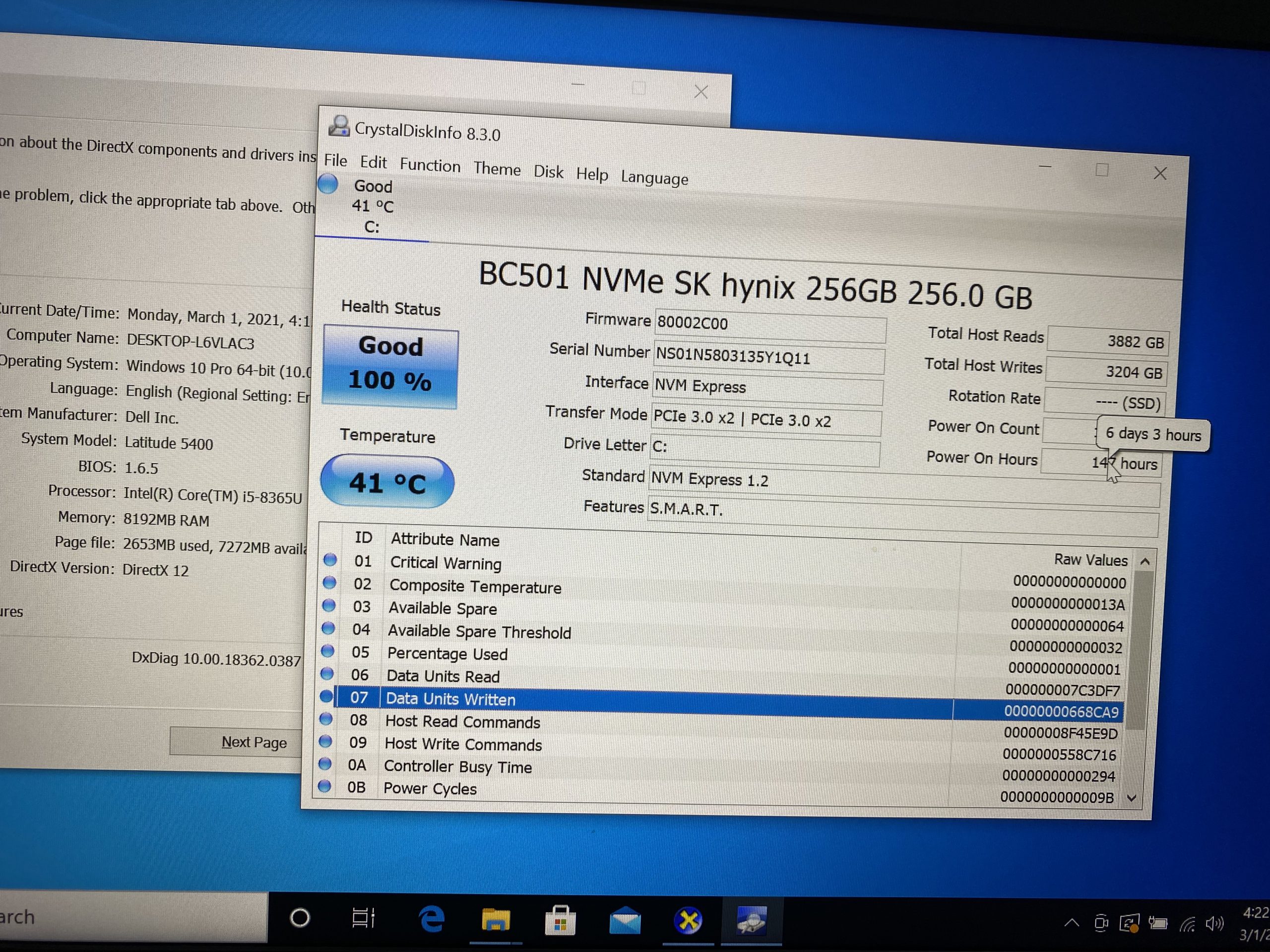The image size is (1270, 952).
Task: Click the CrystalDiskInfo taskbar icon
Action: pyautogui.click(x=752, y=922)
